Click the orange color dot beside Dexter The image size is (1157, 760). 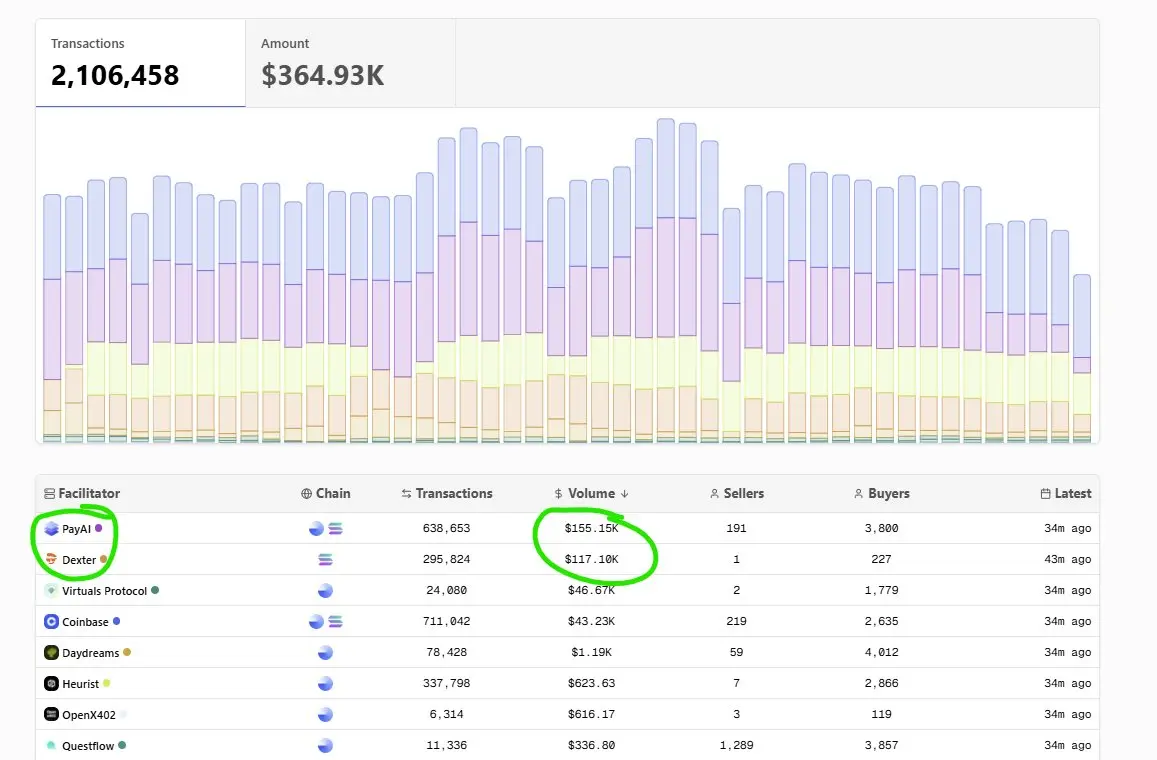pyautogui.click(x=103, y=560)
